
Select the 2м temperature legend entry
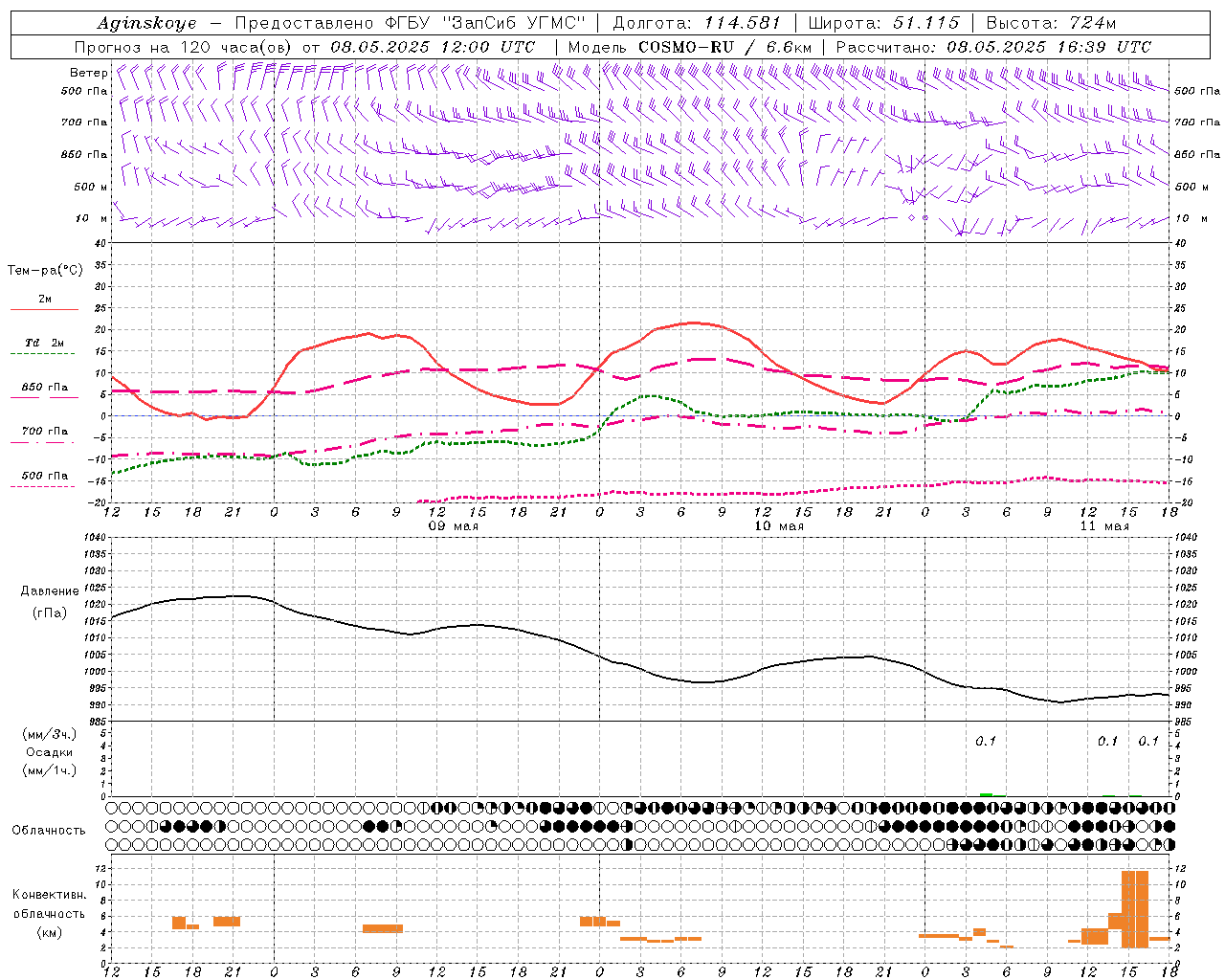coord(45,300)
